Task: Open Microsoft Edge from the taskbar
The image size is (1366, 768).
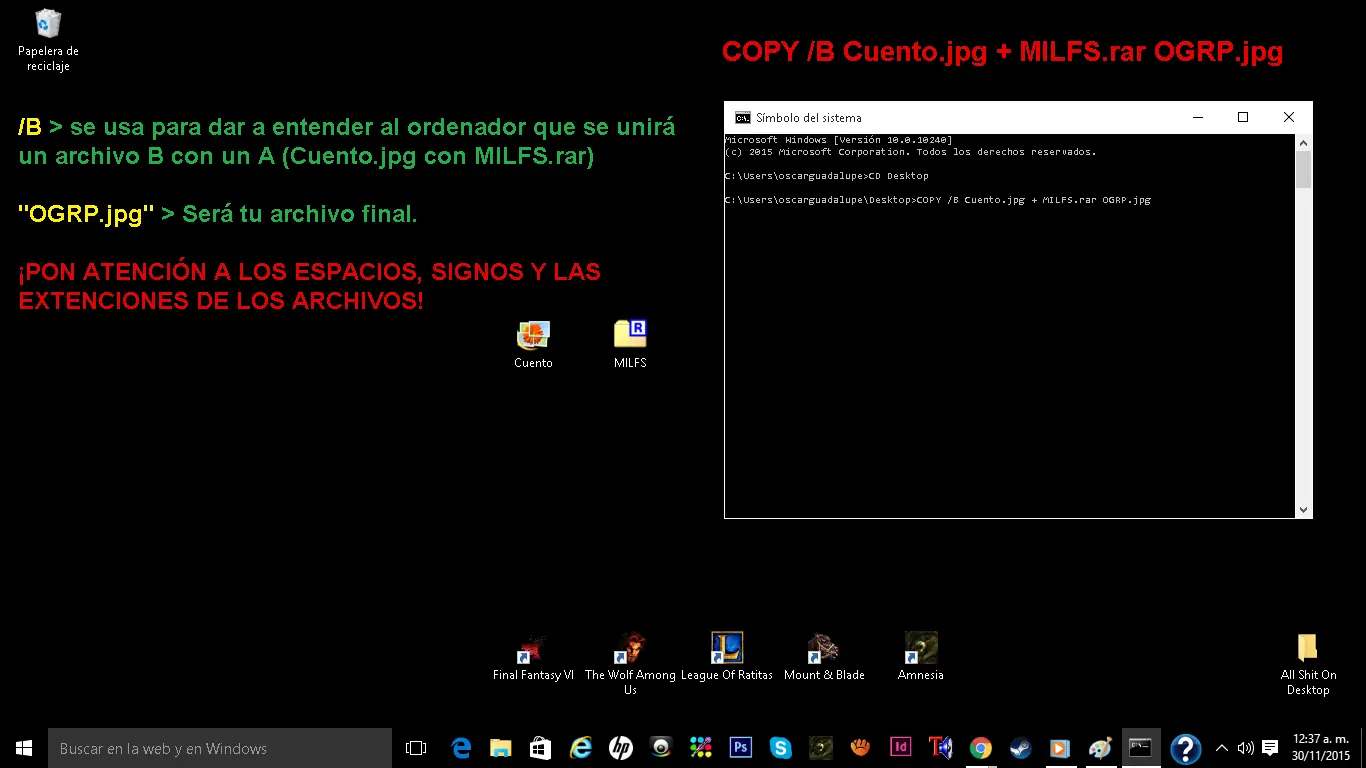Action: (x=461, y=747)
